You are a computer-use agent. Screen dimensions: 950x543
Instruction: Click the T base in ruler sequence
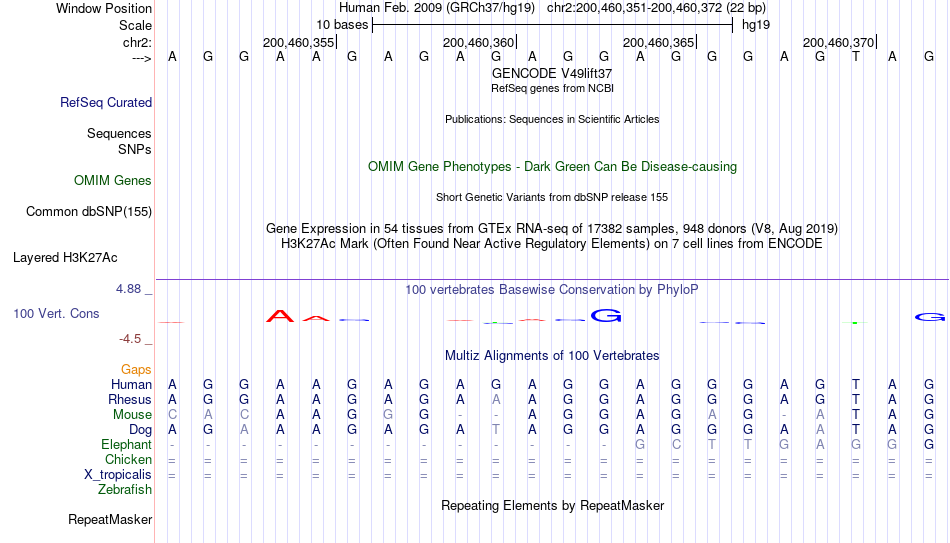click(855, 57)
